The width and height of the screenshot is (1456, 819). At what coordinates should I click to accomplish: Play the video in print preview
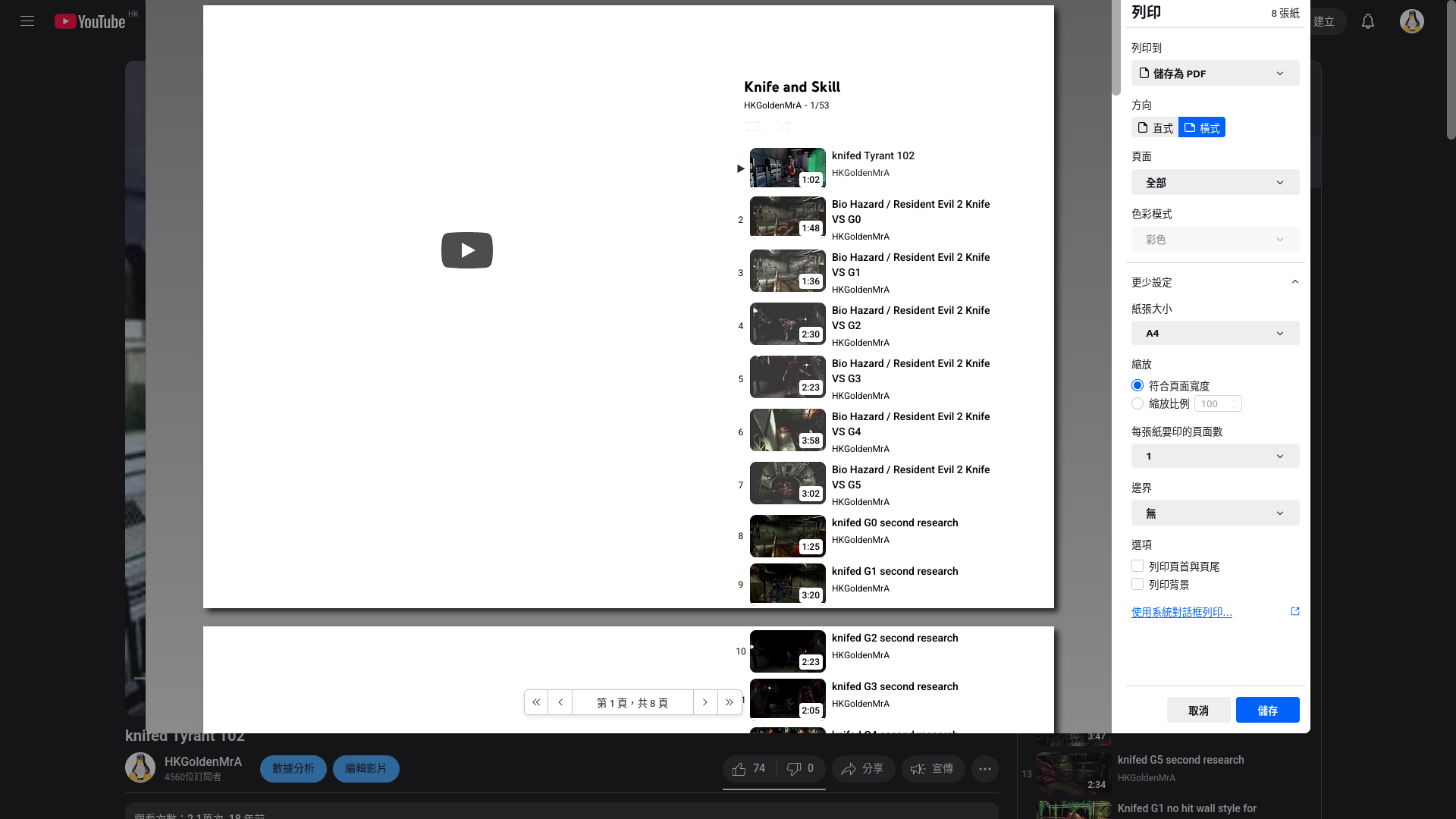pos(467,250)
